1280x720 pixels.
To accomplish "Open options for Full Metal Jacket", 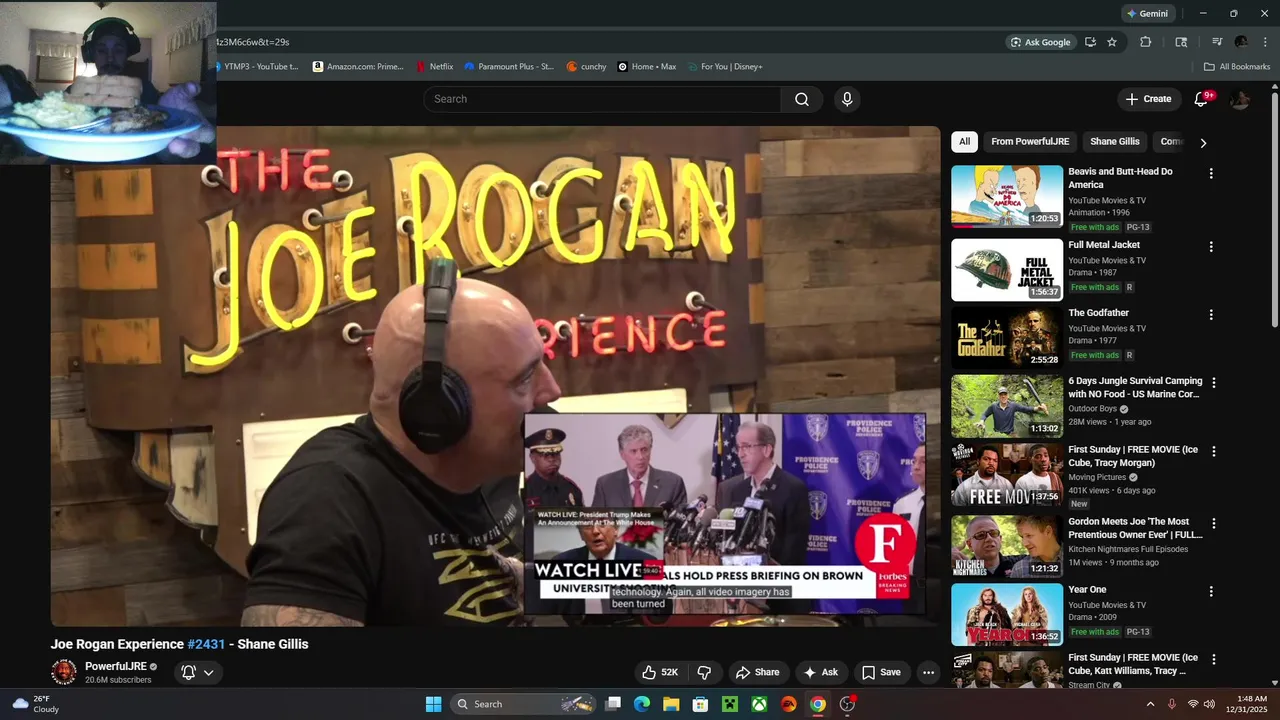I will pos(1211,246).
